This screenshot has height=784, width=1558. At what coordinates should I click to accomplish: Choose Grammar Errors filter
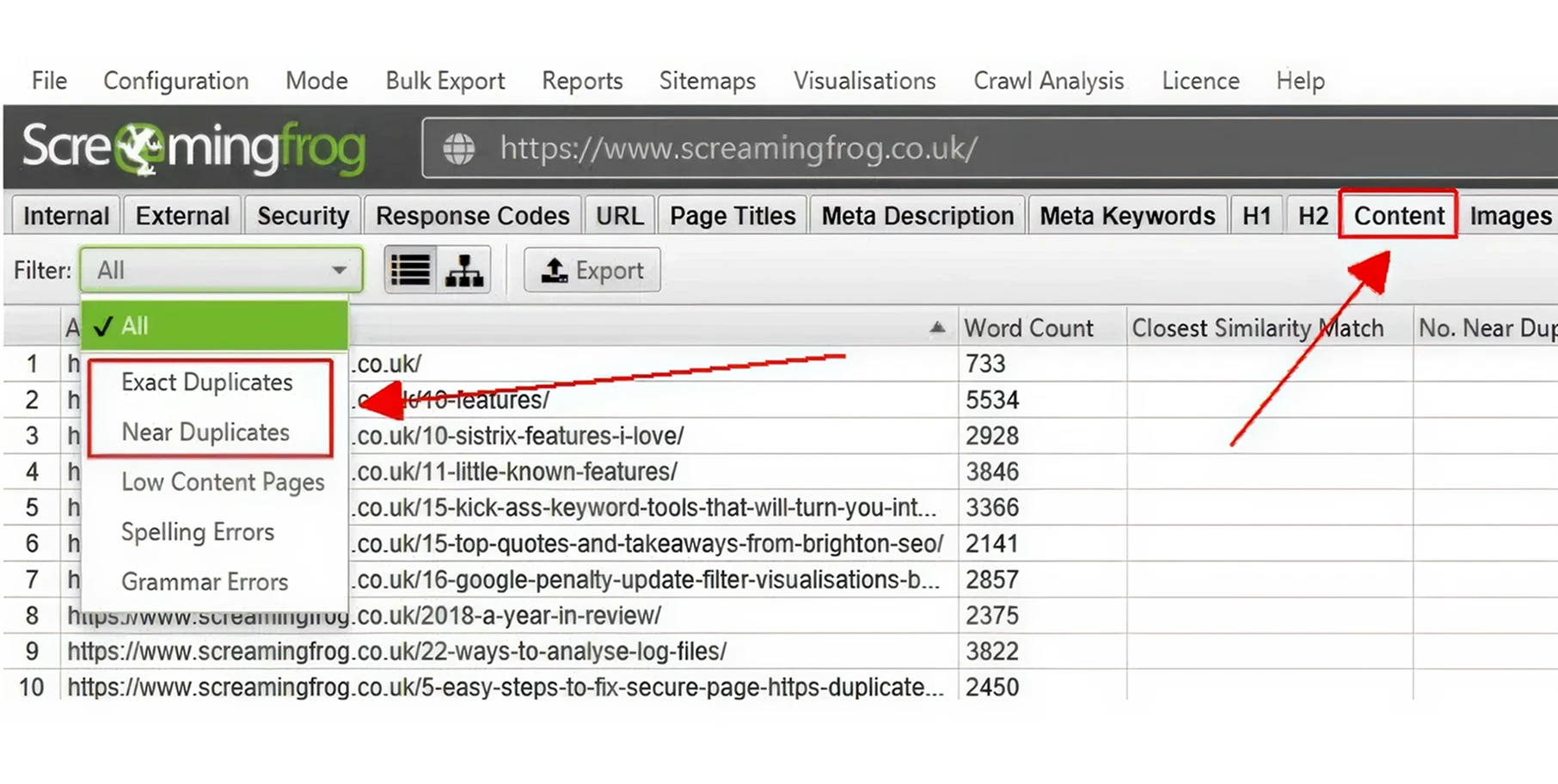coord(205,582)
